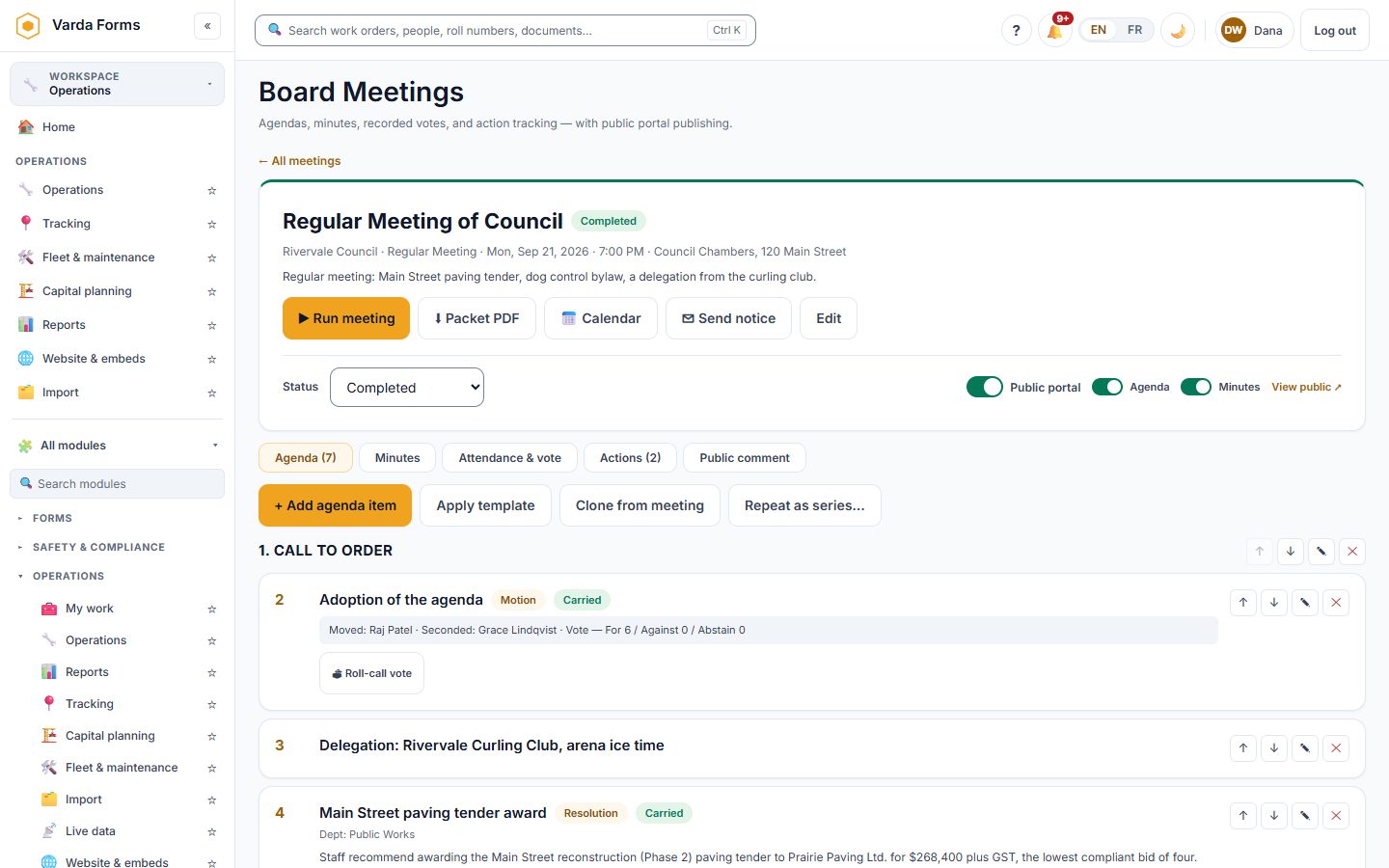Open Live data in sidebar

pyautogui.click(x=91, y=831)
